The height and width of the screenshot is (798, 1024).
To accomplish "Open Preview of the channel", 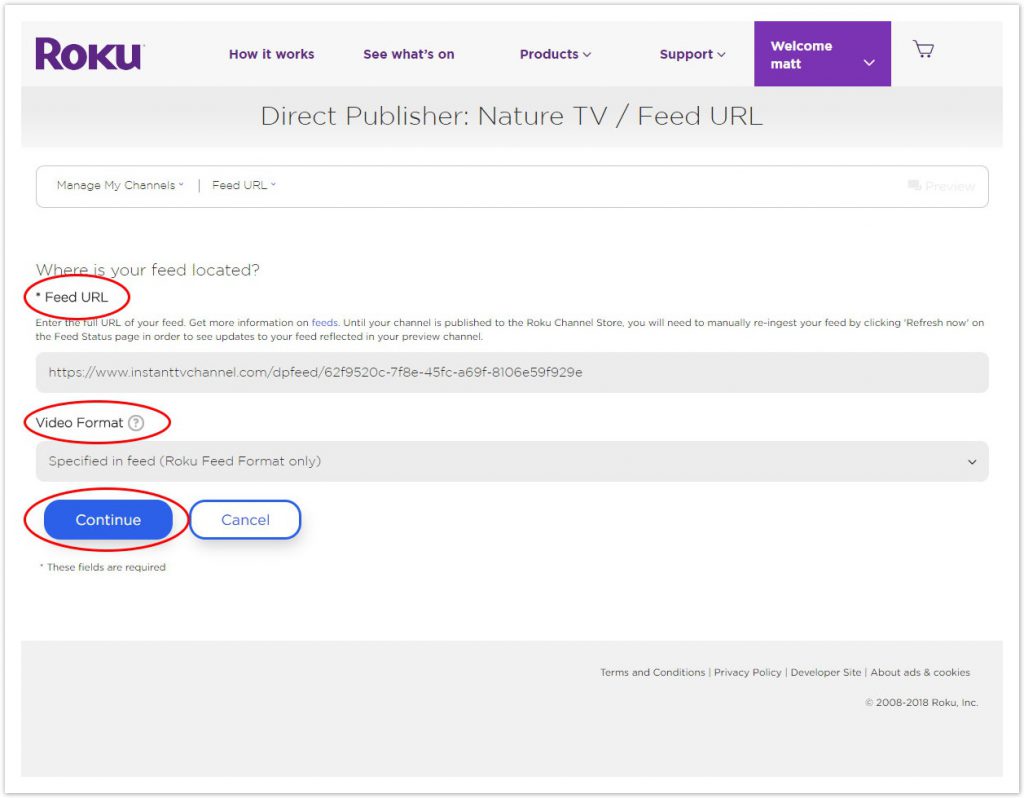I will tap(941, 186).
